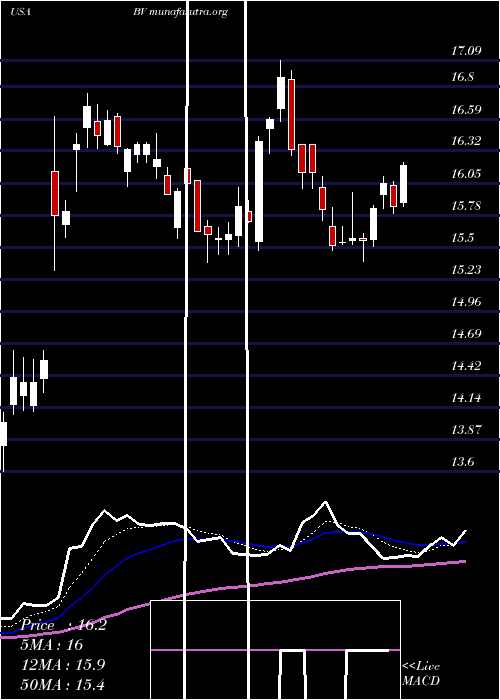The width and height of the screenshot is (500, 700).
Task: Click the 15.78 price axis label
Action: tap(466, 206)
